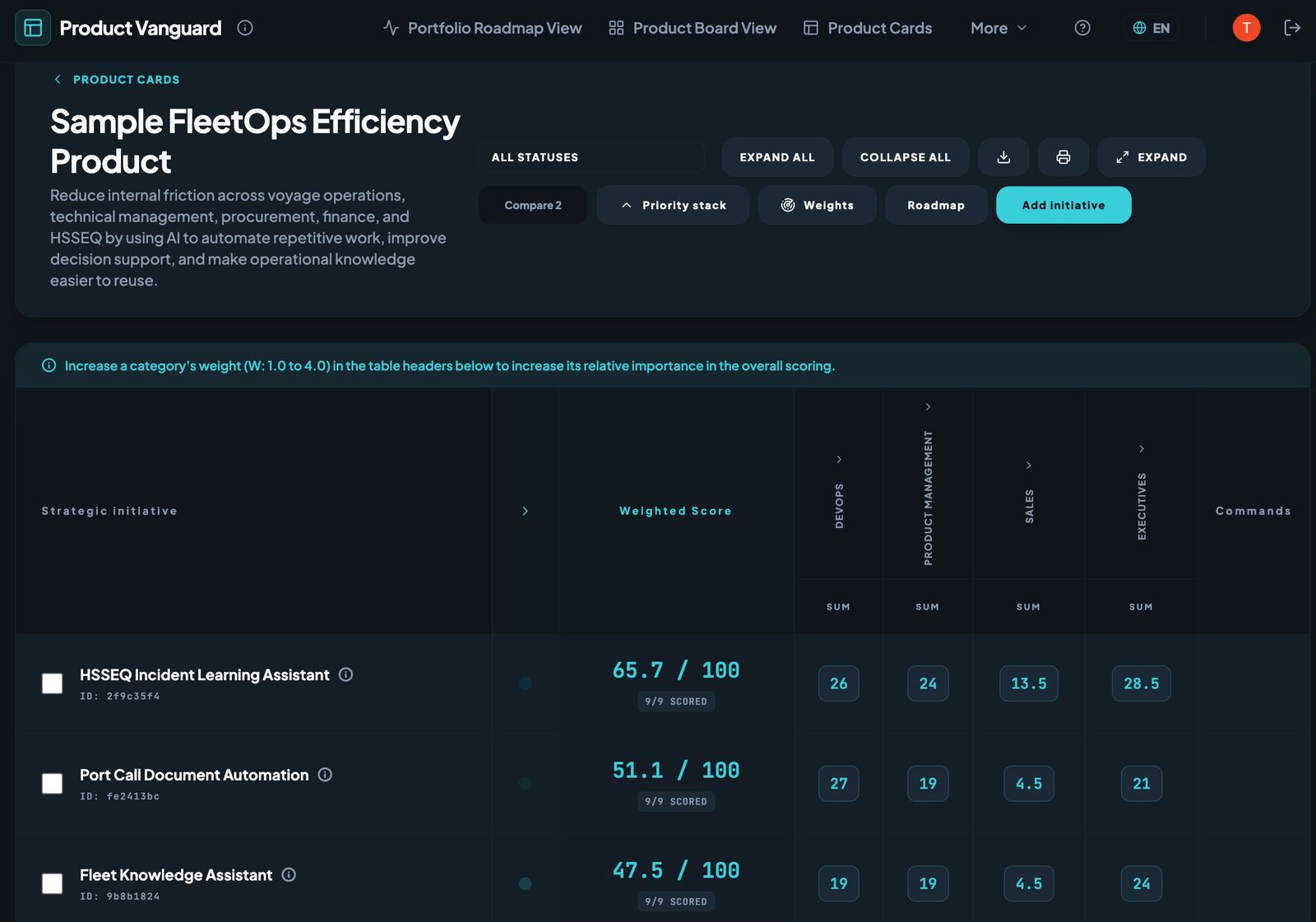Screen dimensions: 1316x922
Task: Open the All Statuses filter dropdown
Action: tap(591, 157)
